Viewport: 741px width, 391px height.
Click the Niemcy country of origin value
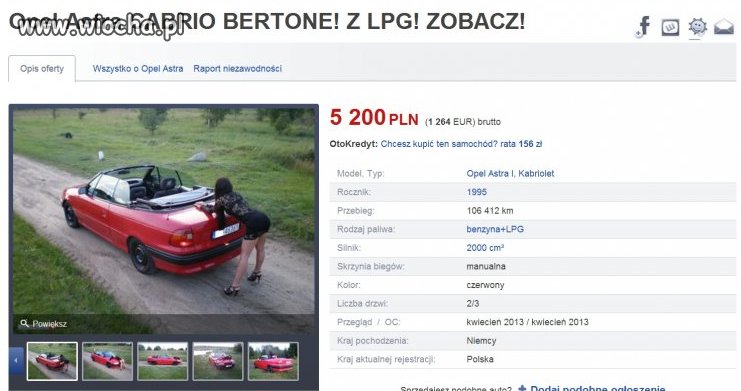(x=481, y=340)
